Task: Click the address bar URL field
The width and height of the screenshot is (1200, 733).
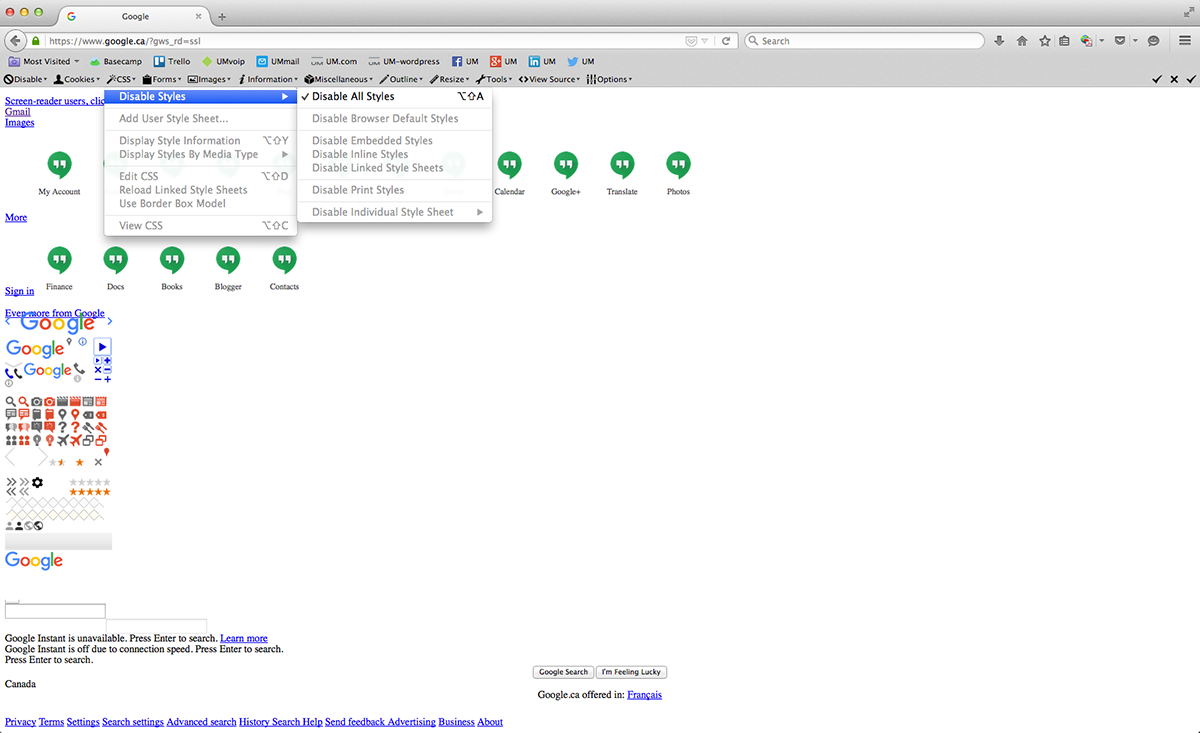Action: click(360, 41)
